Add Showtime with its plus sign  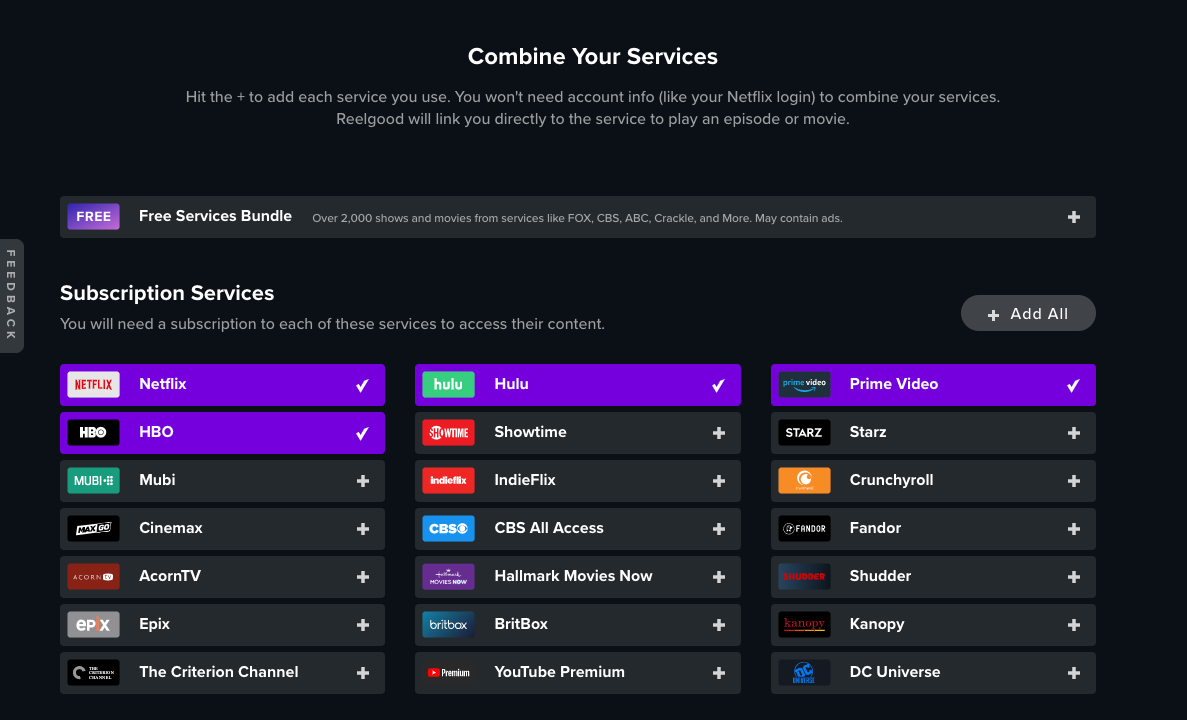pyautogui.click(x=719, y=433)
